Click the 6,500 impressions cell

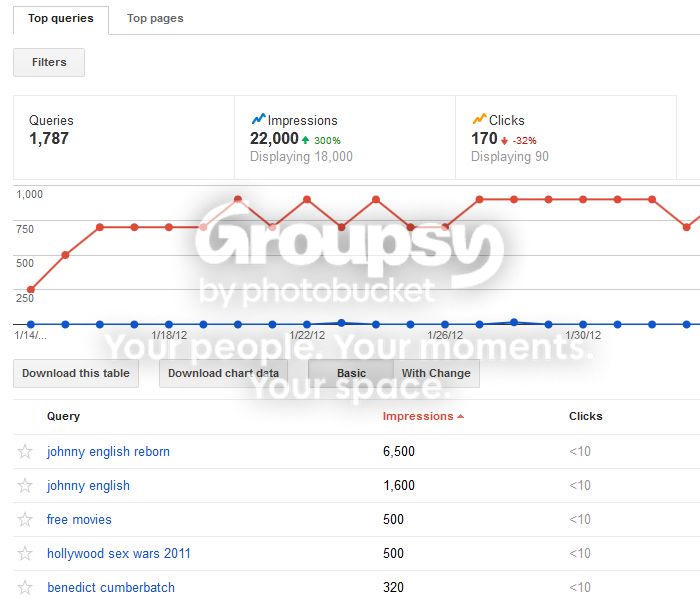tap(399, 451)
